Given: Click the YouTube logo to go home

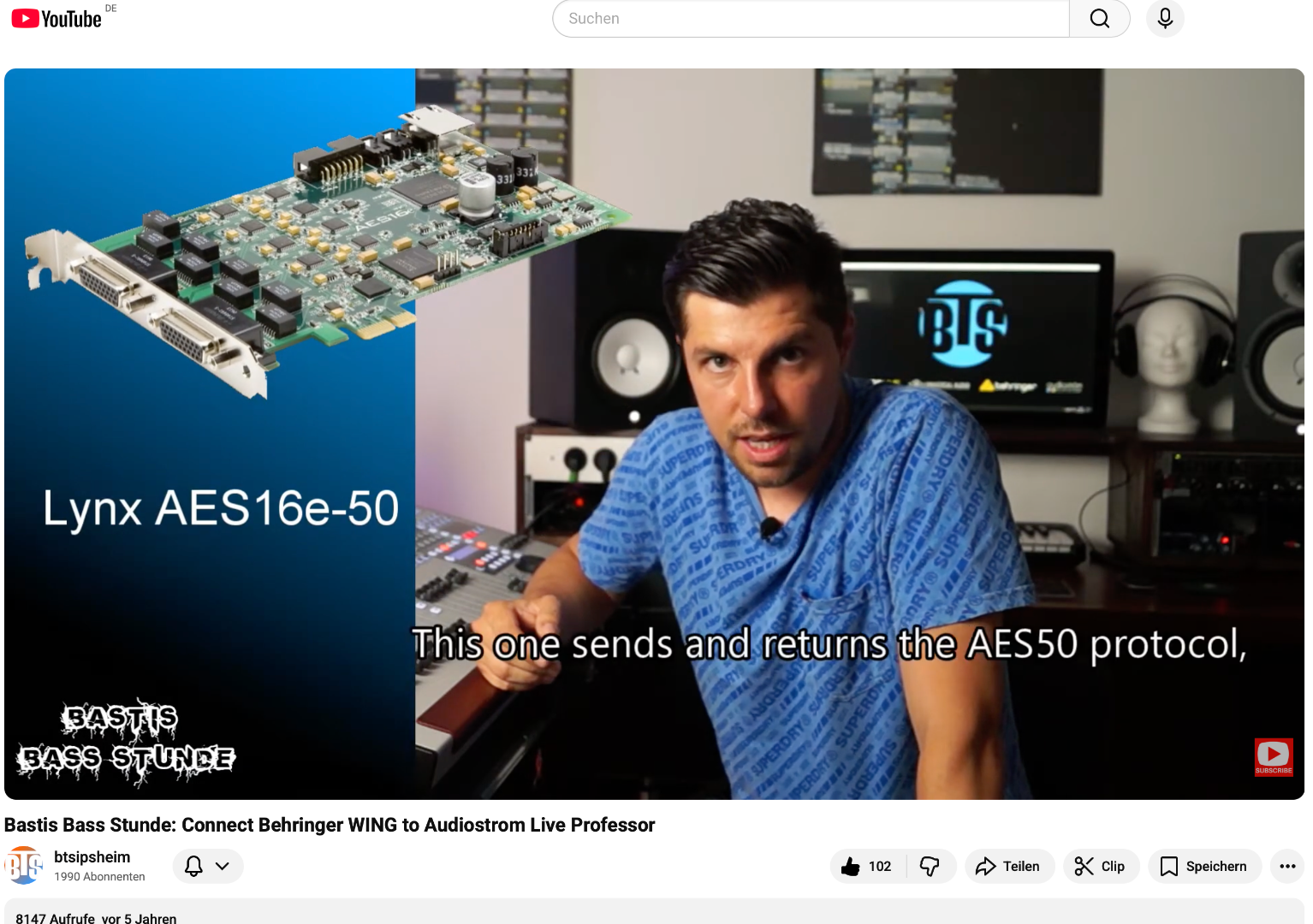Looking at the screenshot, I should [56, 19].
